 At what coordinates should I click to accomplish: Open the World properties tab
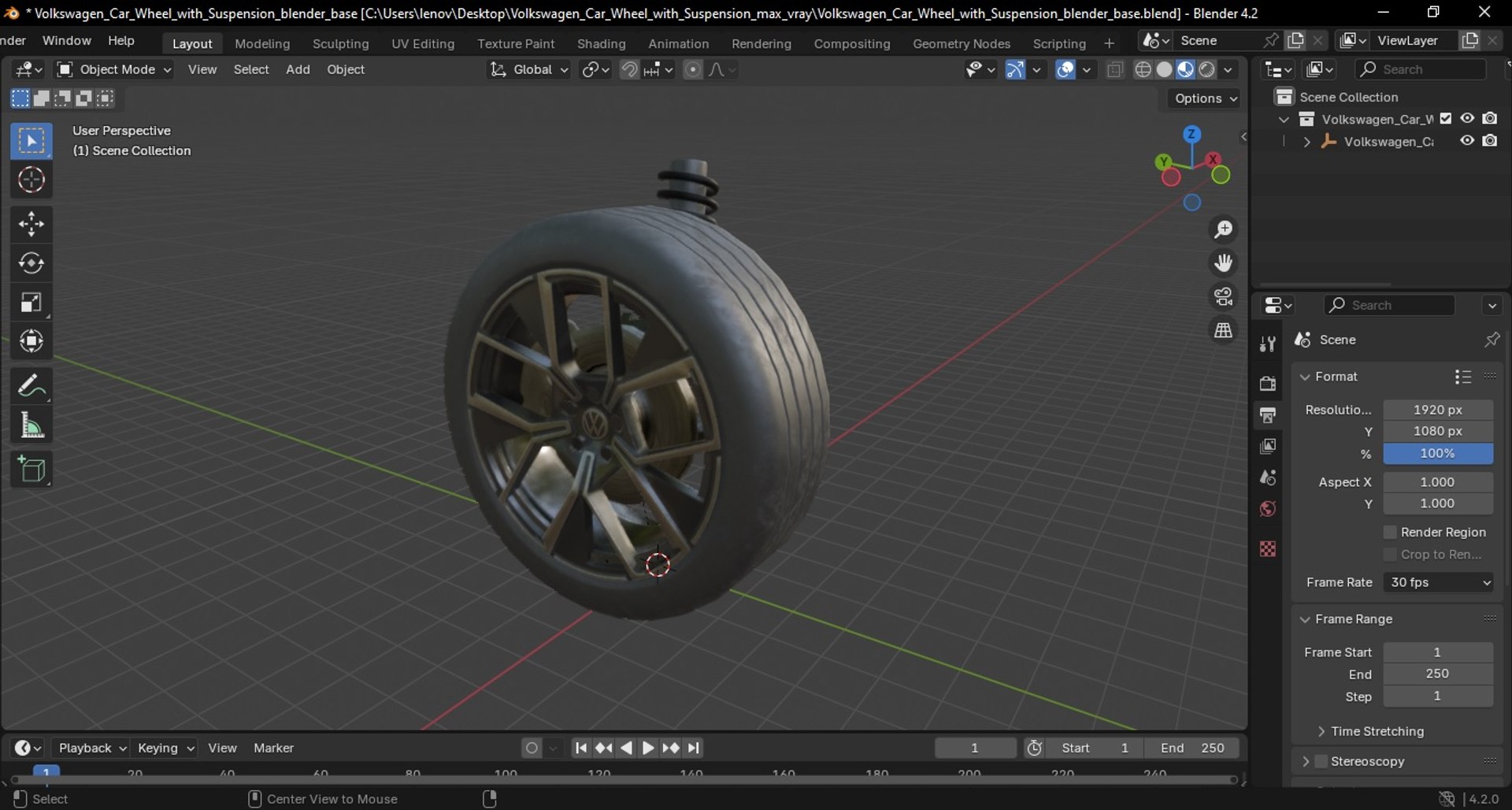pyautogui.click(x=1268, y=509)
